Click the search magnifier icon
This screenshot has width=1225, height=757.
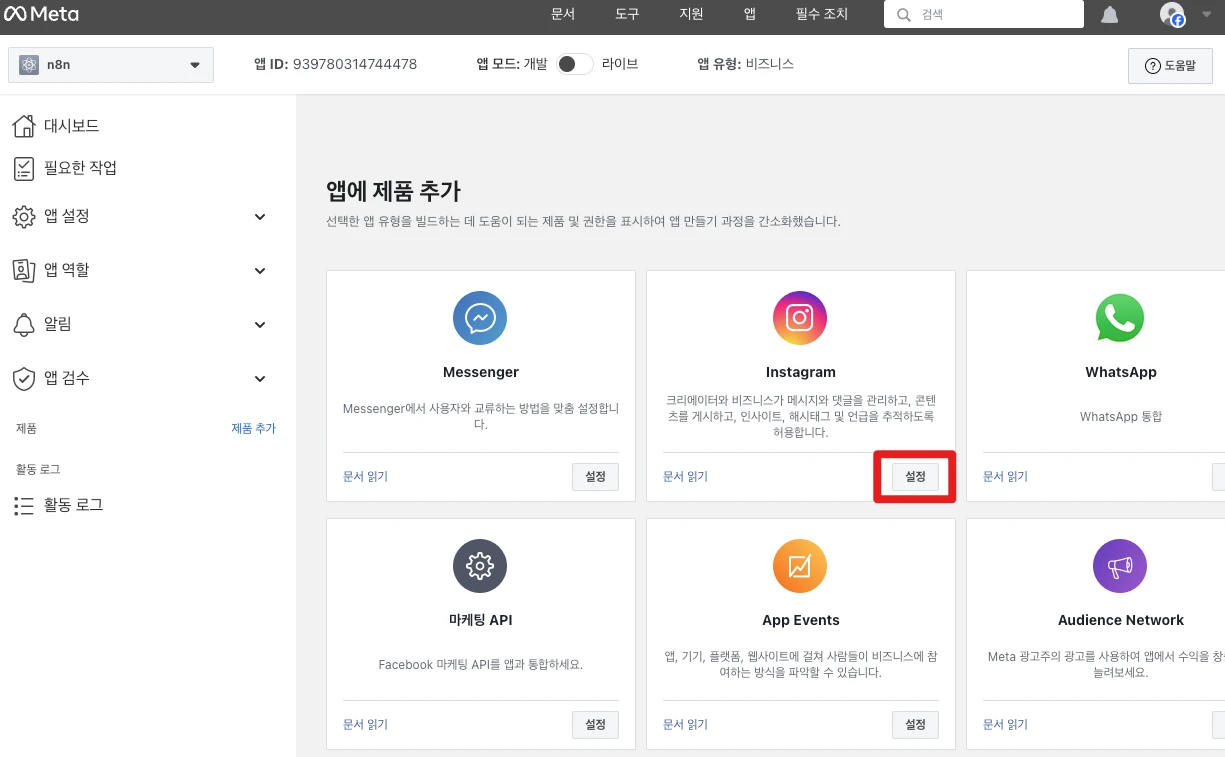[904, 15]
